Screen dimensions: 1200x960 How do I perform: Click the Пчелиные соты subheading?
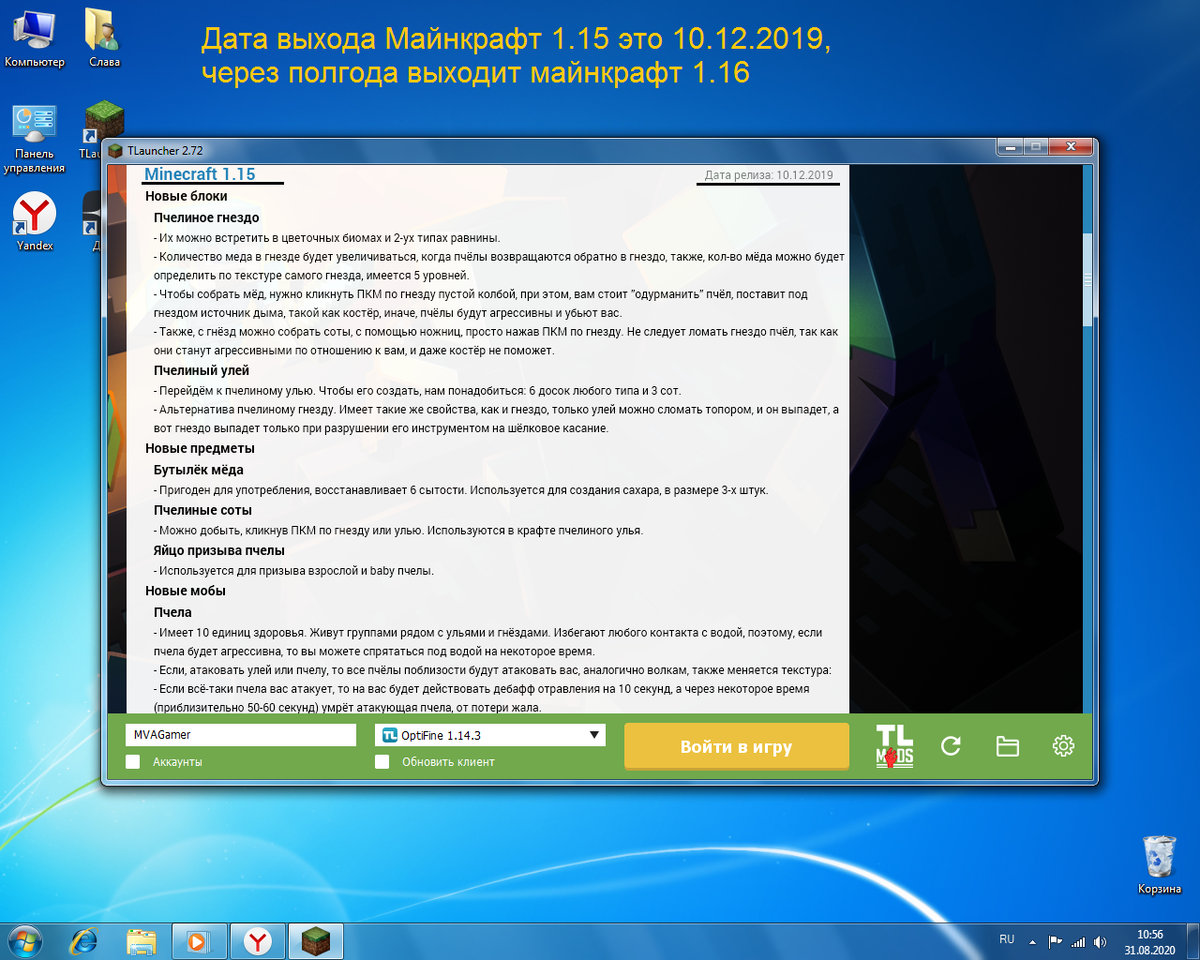pyautogui.click(x=203, y=510)
